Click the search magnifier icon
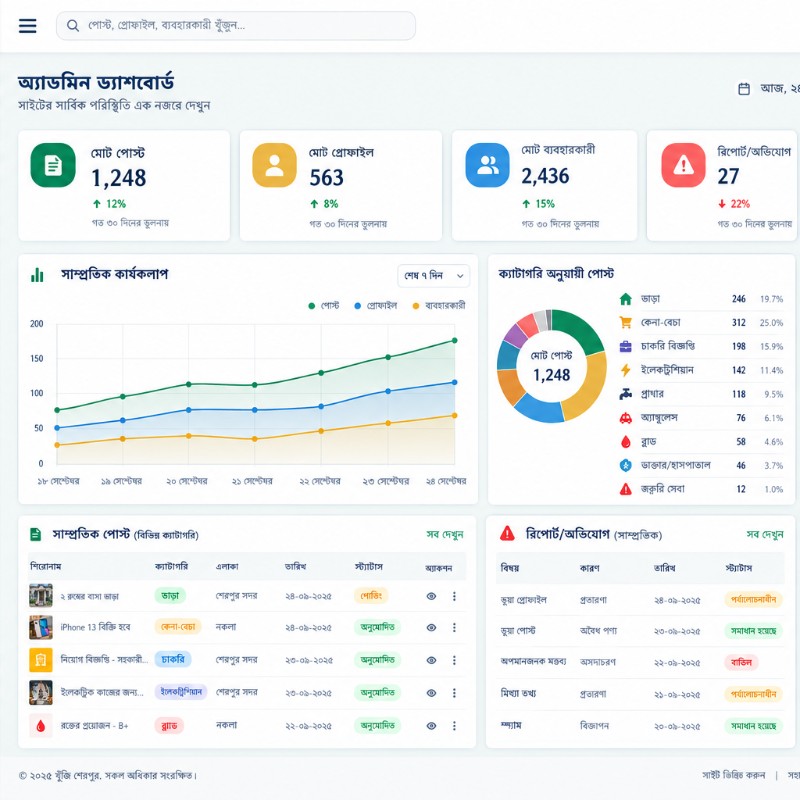This screenshot has height=800, width=800. [73, 26]
